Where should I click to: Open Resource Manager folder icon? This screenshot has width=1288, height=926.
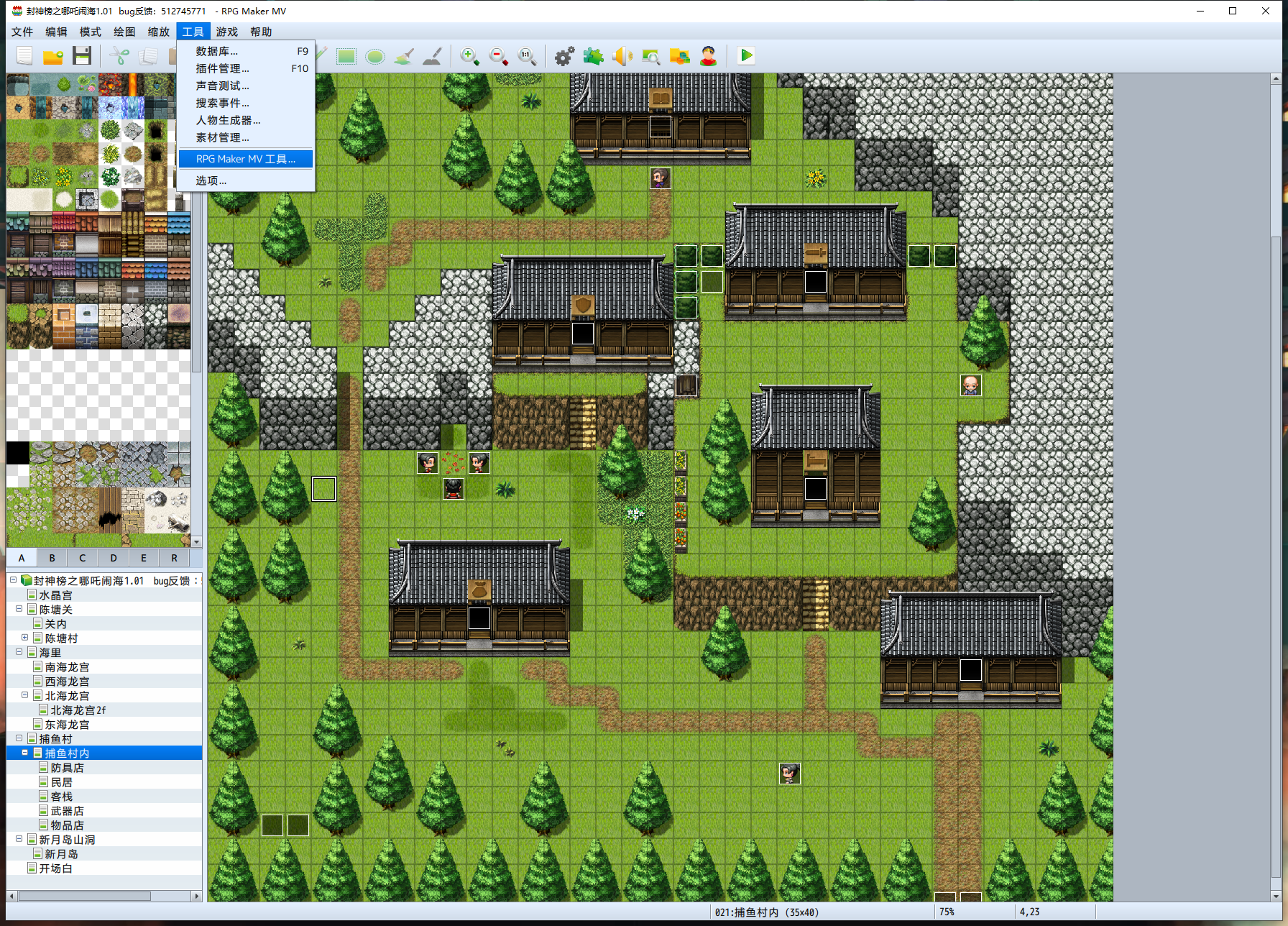[x=679, y=56]
